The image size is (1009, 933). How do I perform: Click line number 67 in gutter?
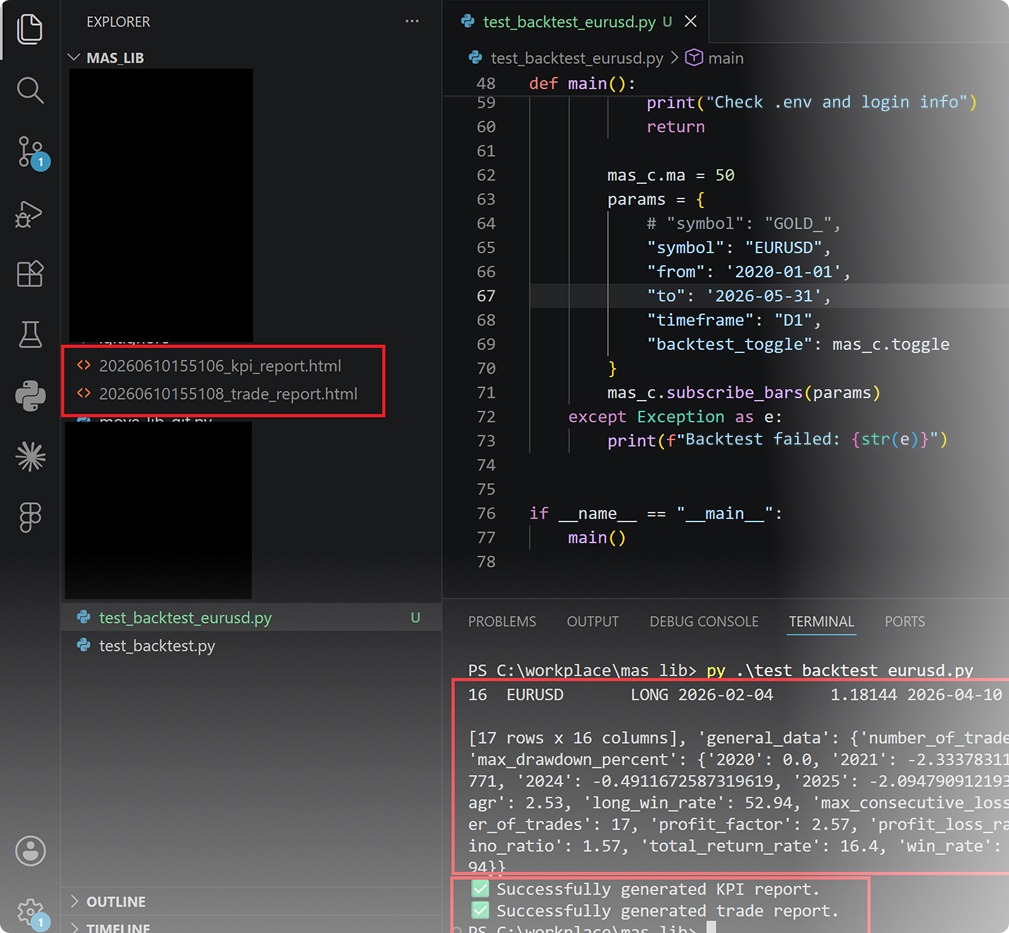[x=486, y=296]
